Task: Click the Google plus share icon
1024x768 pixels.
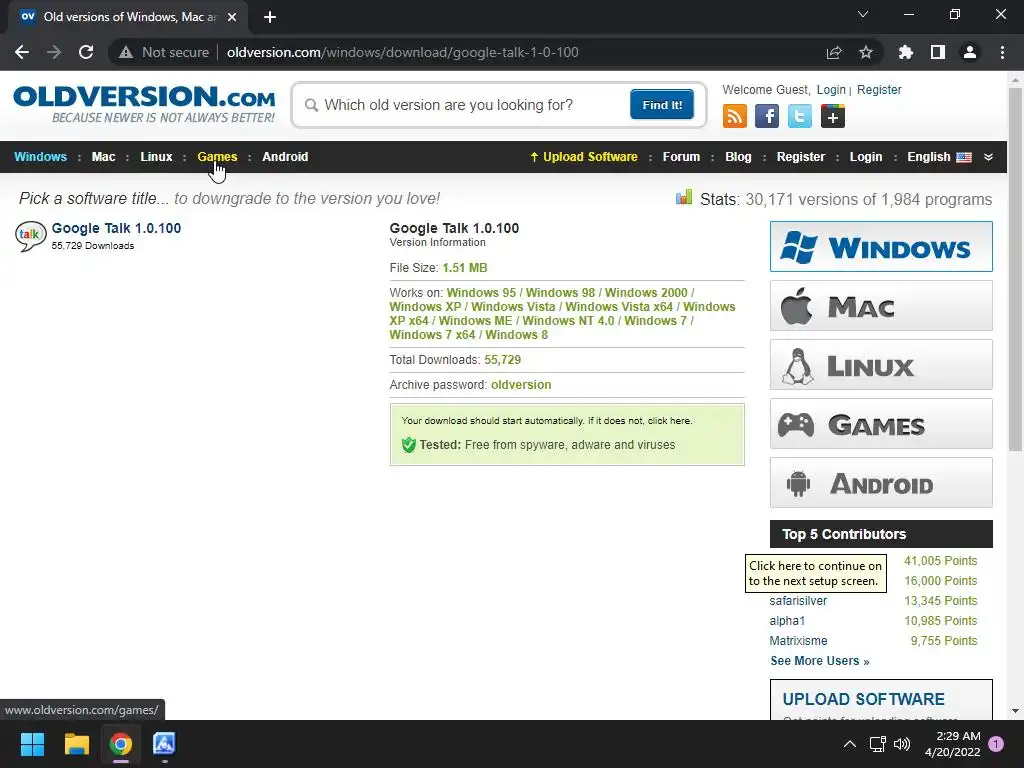Action: [832, 117]
